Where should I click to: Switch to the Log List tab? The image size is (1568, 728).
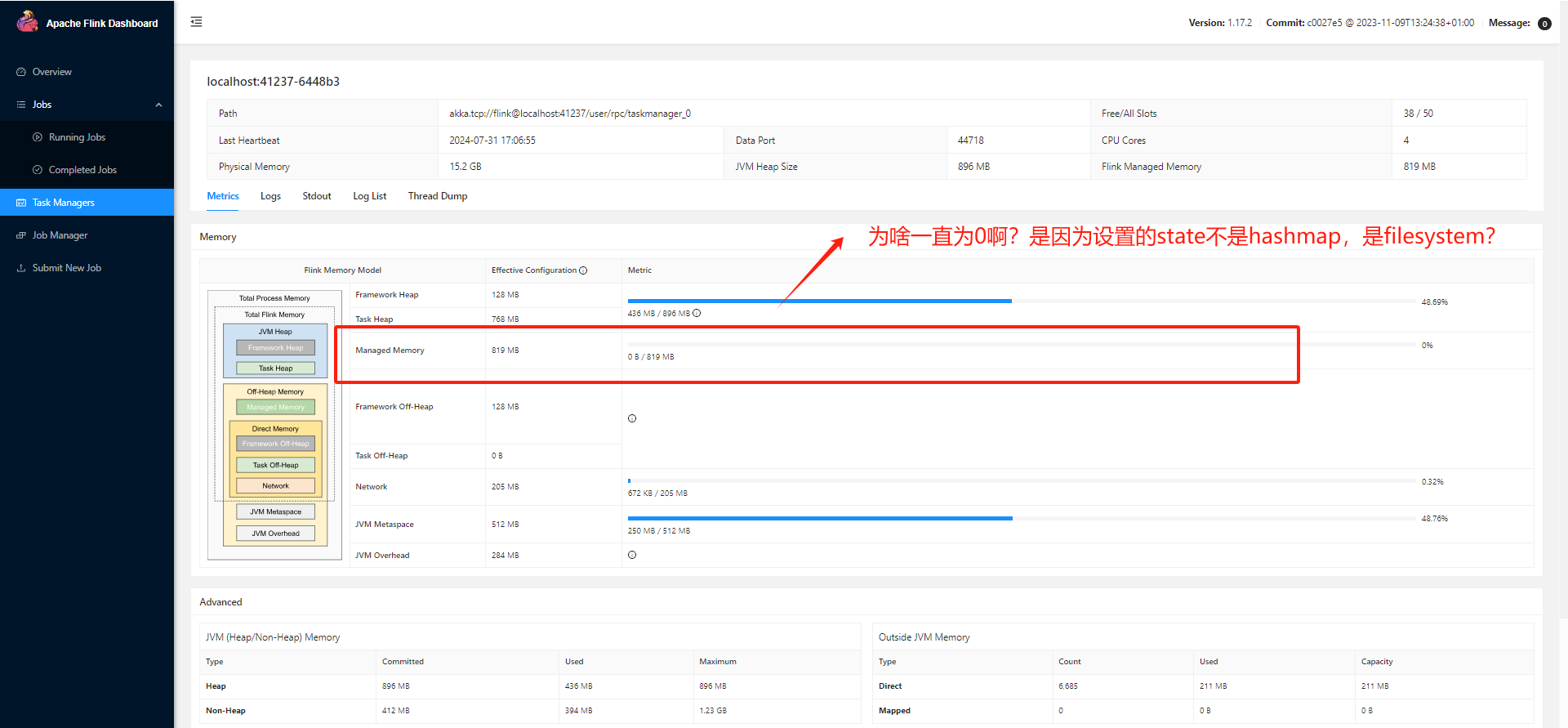pyautogui.click(x=369, y=196)
